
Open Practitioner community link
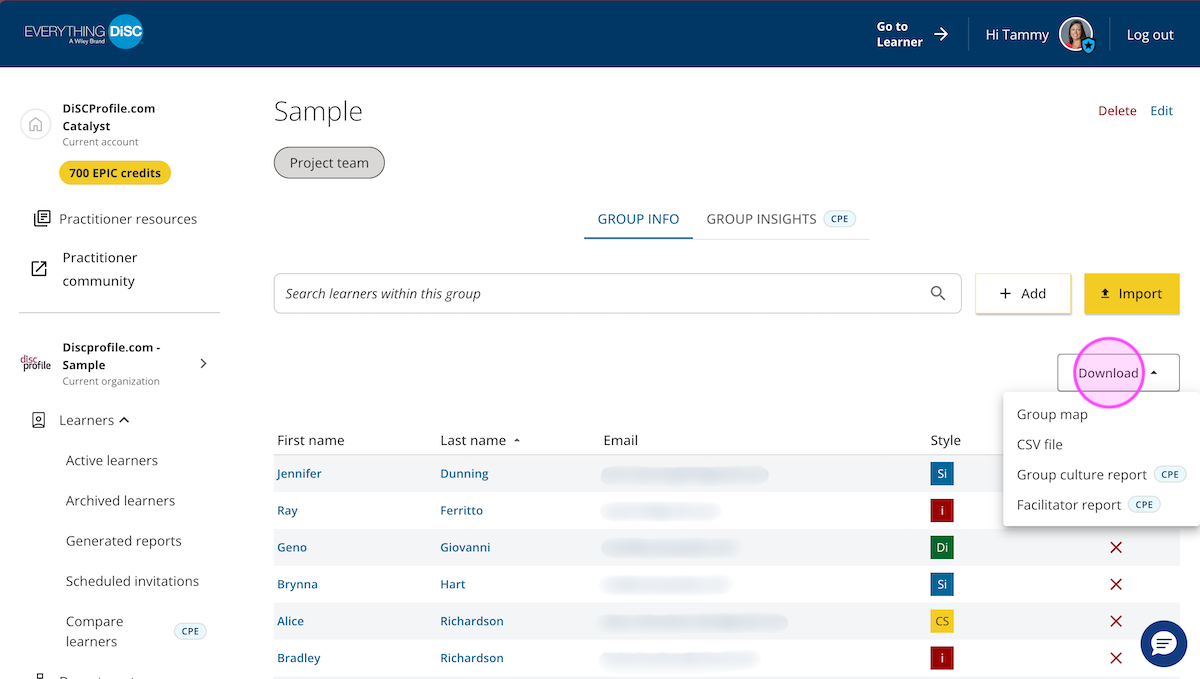pos(100,269)
